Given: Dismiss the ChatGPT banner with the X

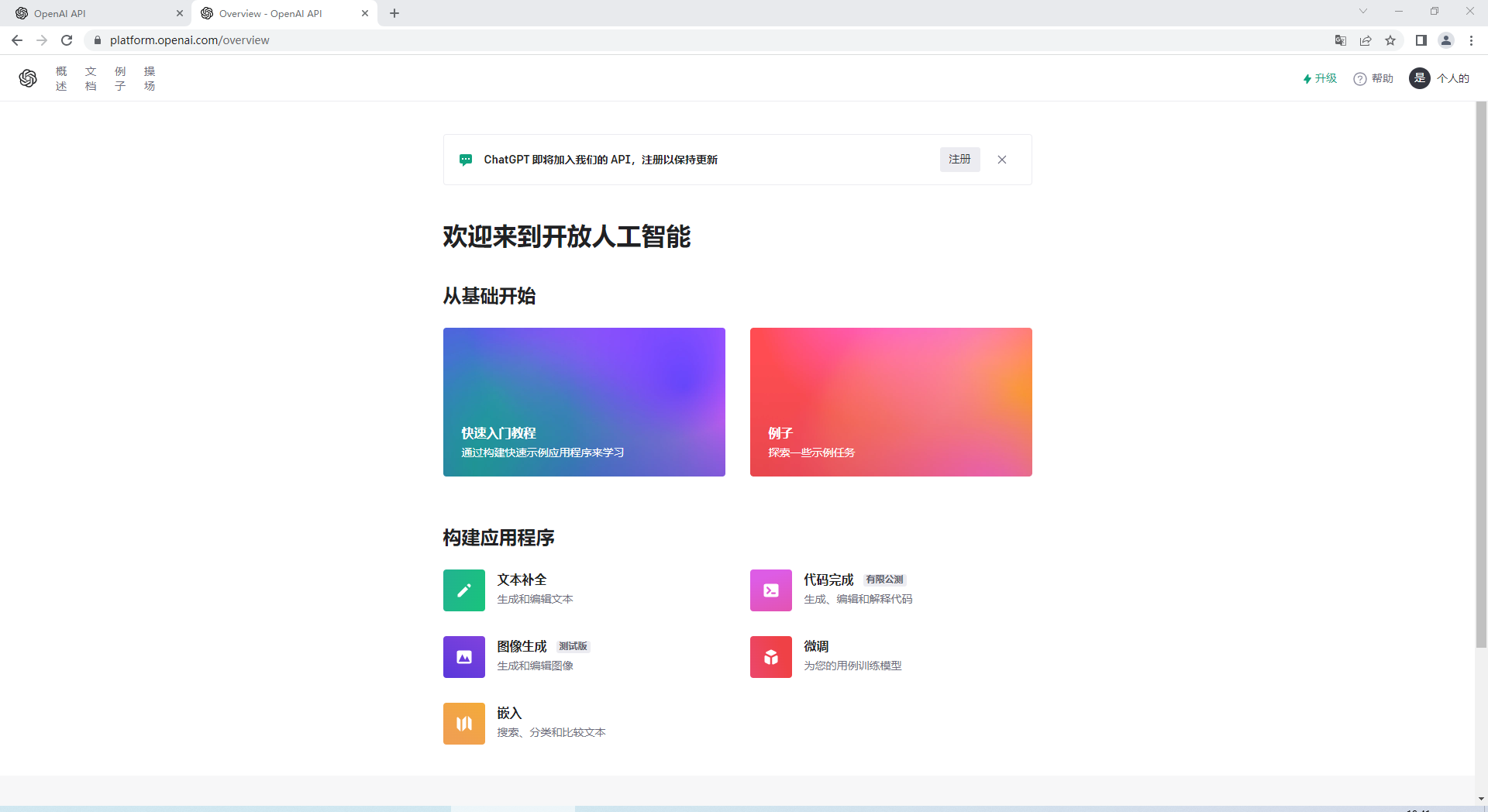Looking at the screenshot, I should [1001, 160].
